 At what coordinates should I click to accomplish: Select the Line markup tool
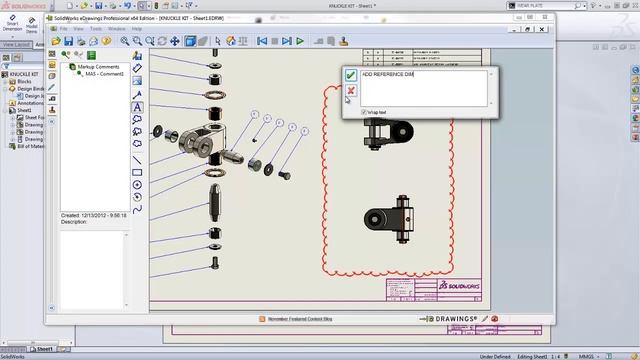(x=137, y=160)
